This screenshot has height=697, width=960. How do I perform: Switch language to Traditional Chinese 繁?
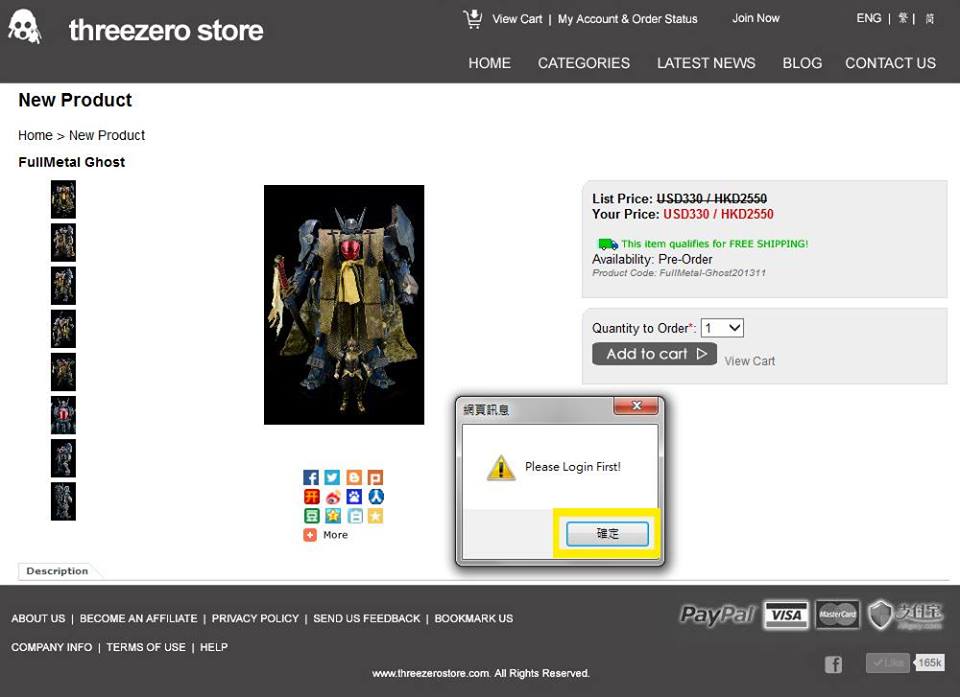[903, 18]
